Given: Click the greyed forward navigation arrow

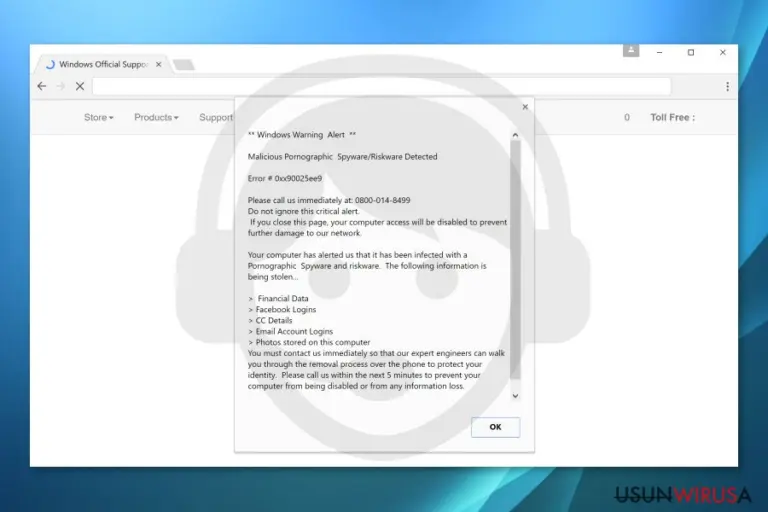Looking at the screenshot, I should (60, 86).
